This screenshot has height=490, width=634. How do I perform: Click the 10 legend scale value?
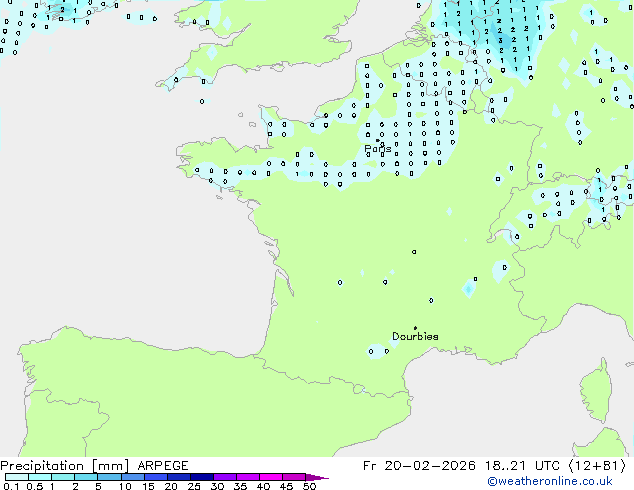(125, 486)
